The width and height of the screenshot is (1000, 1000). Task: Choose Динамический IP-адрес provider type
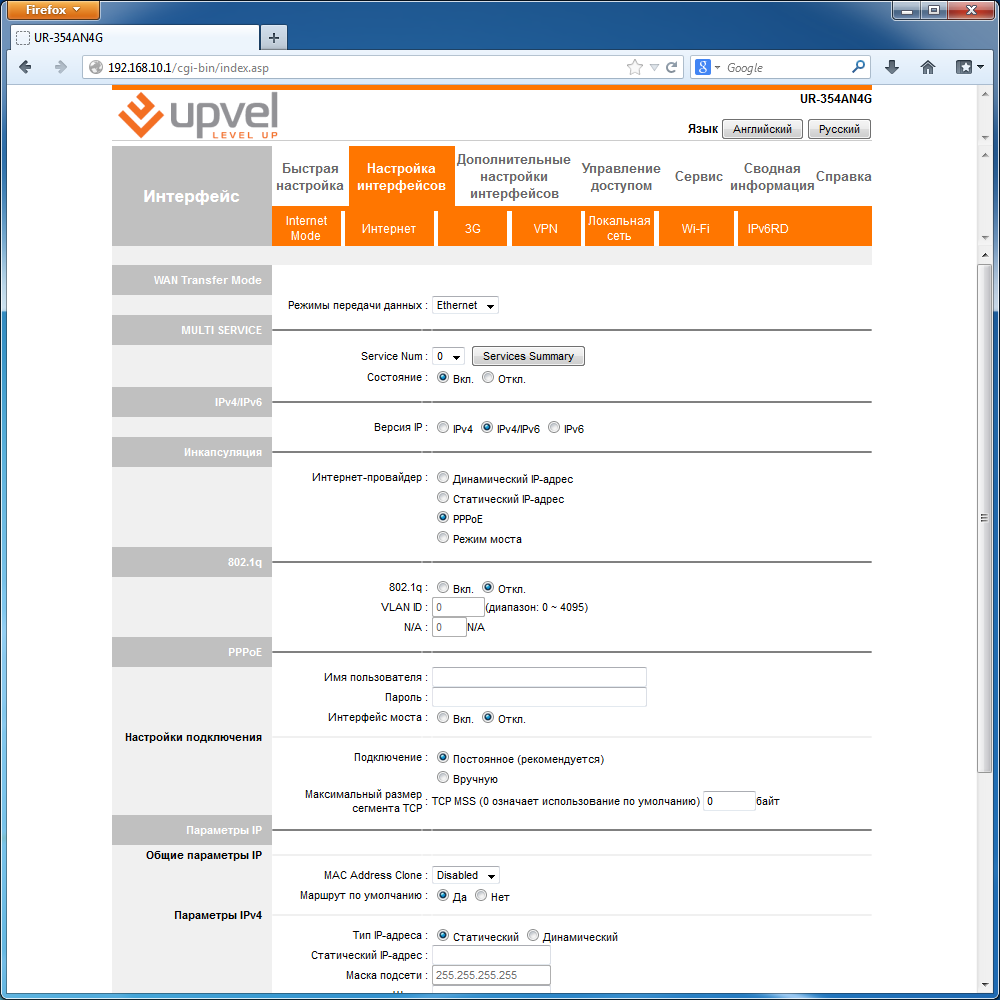443,477
